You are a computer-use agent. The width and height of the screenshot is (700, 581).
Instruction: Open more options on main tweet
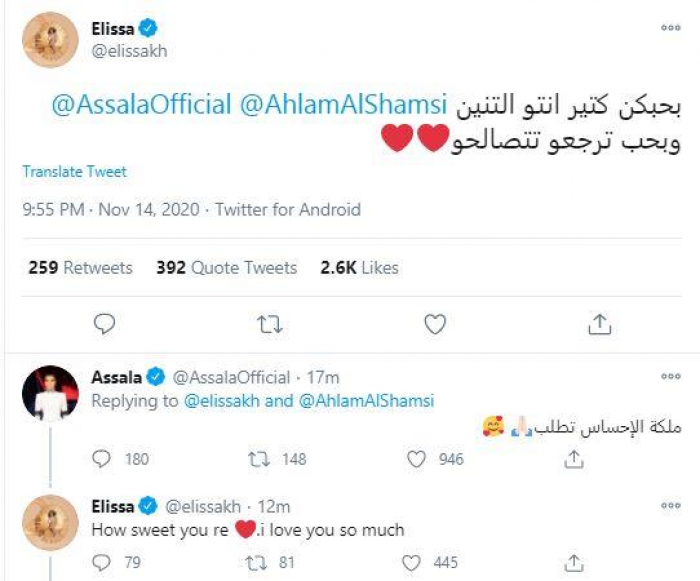click(x=670, y=28)
